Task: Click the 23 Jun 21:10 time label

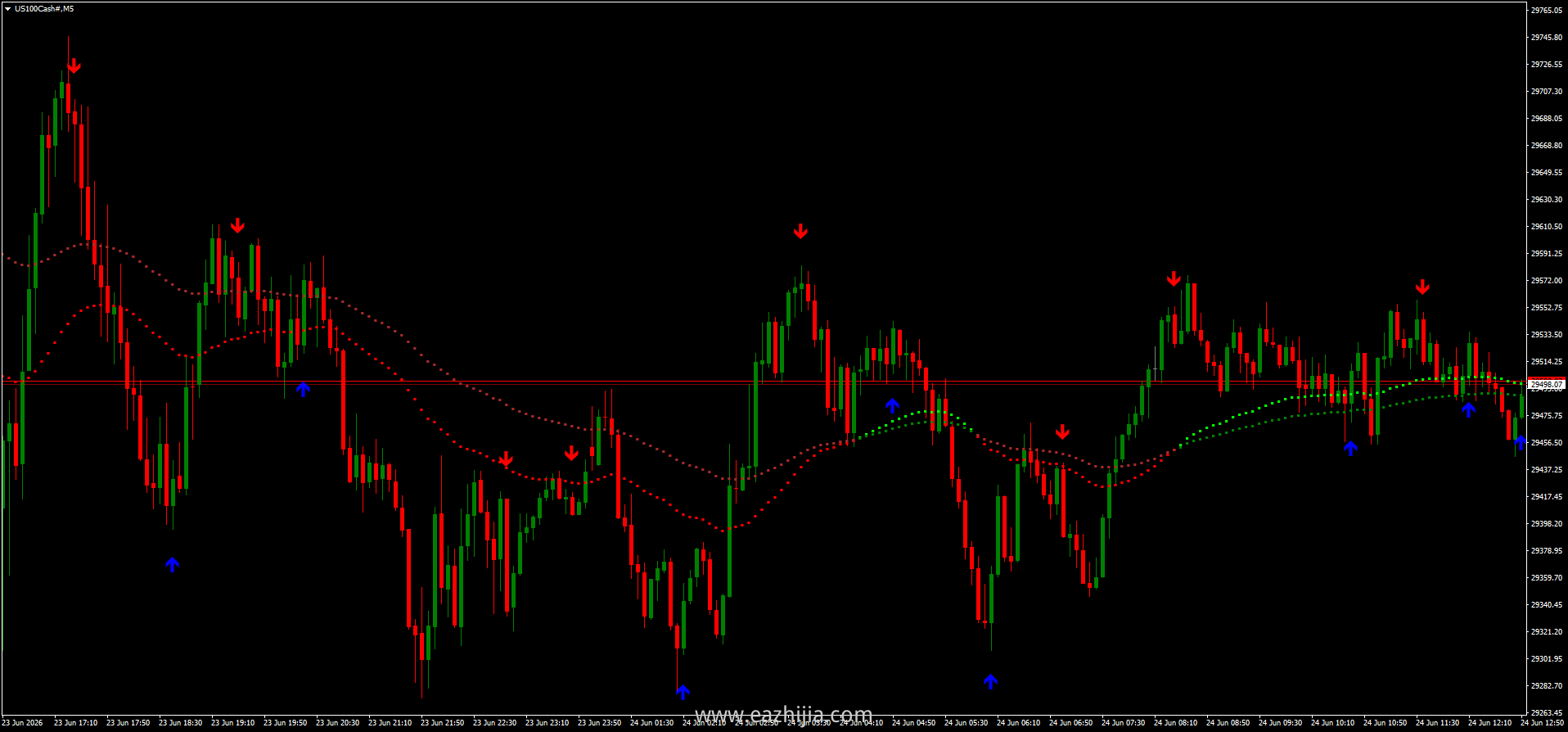Action: click(390, 722)
